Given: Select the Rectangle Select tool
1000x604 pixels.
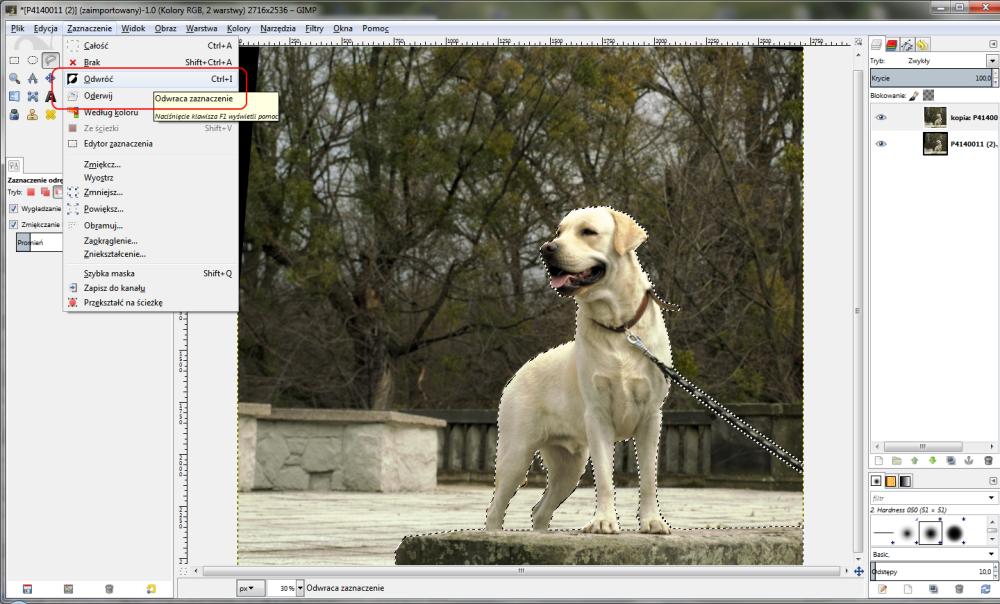Looking at the screenshot, I should click(x=15, y=61).
